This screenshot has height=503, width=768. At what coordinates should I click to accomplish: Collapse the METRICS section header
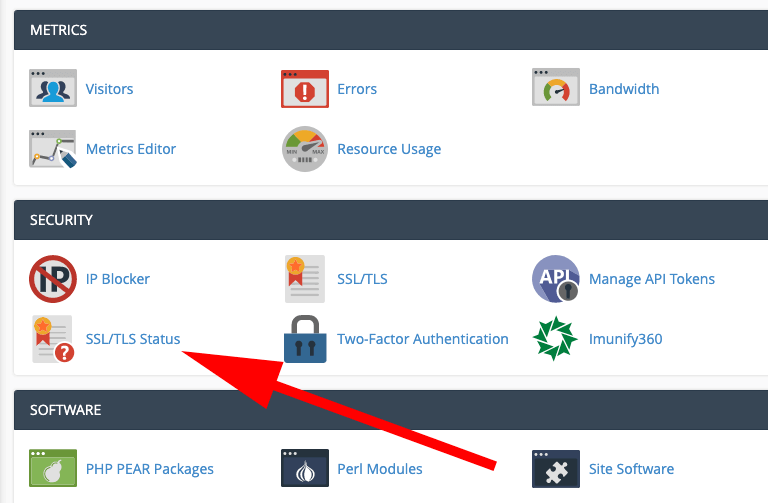391,30
